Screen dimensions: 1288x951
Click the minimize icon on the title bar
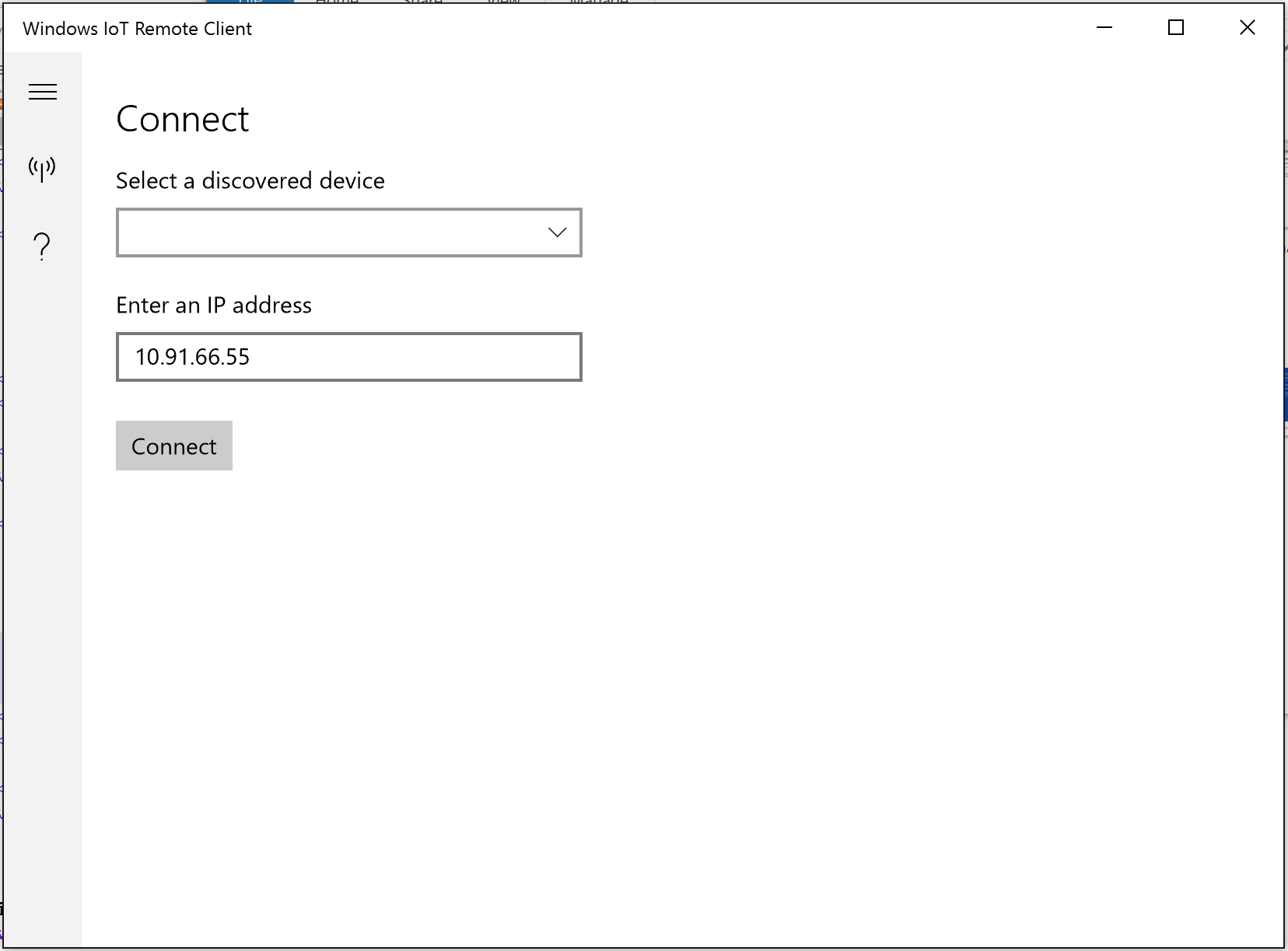pyautogui.click(x=1106, y=28)
